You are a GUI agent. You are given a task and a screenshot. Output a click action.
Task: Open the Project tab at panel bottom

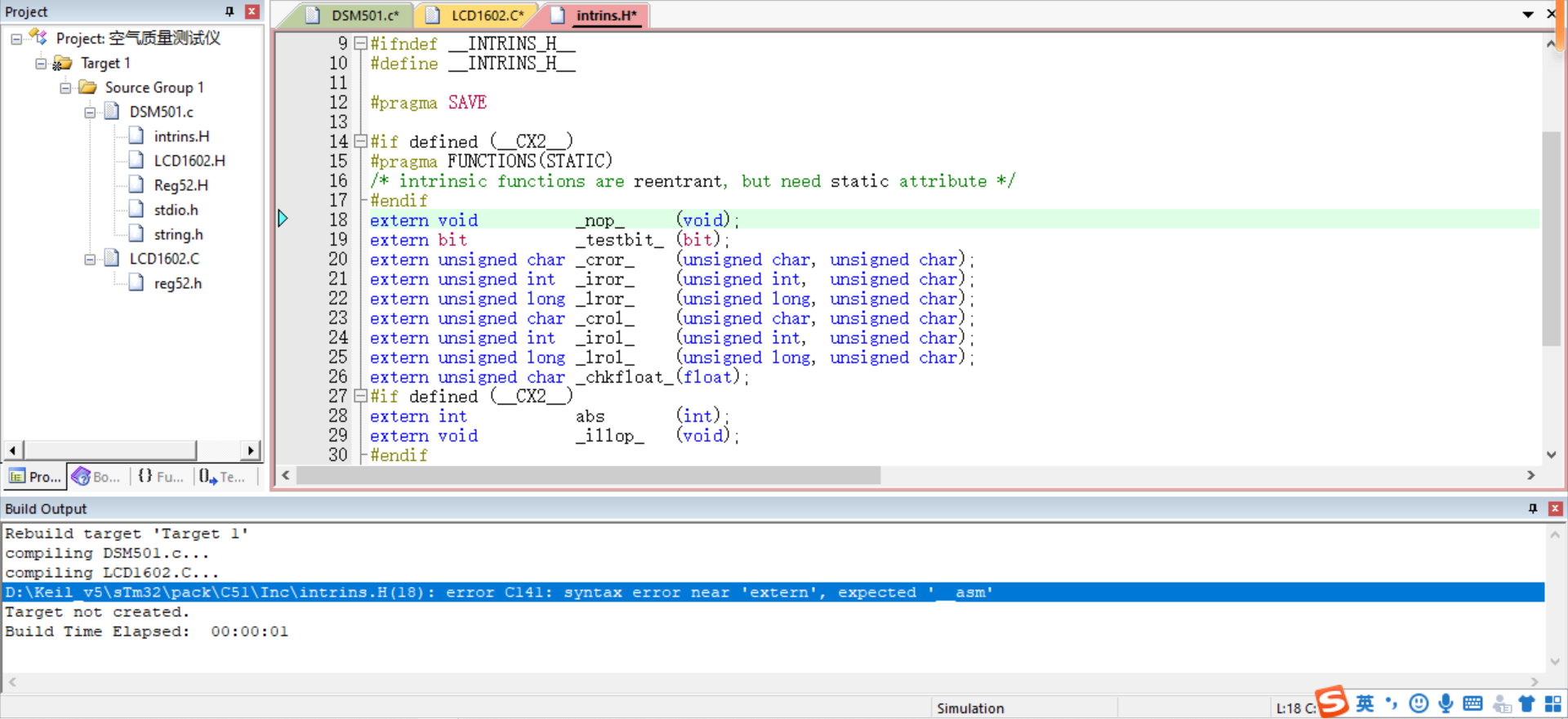[x=35, y=477]
